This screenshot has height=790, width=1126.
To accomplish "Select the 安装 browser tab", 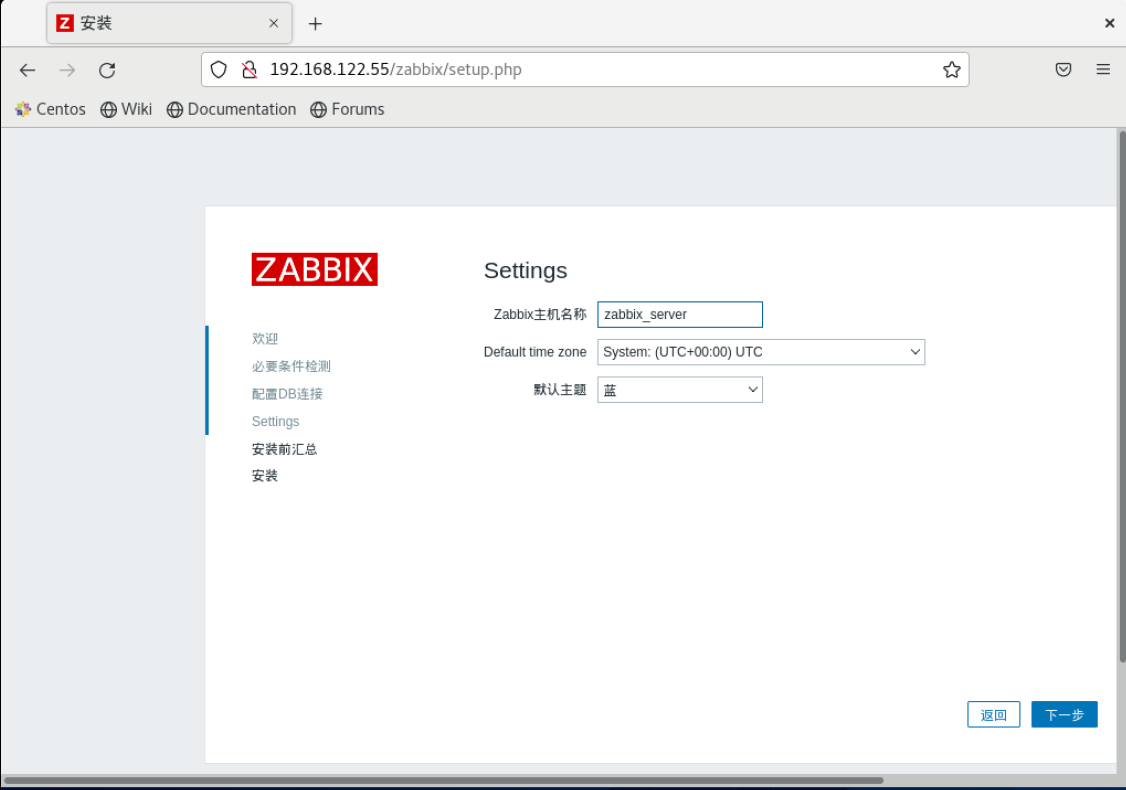I will point(169,23).
